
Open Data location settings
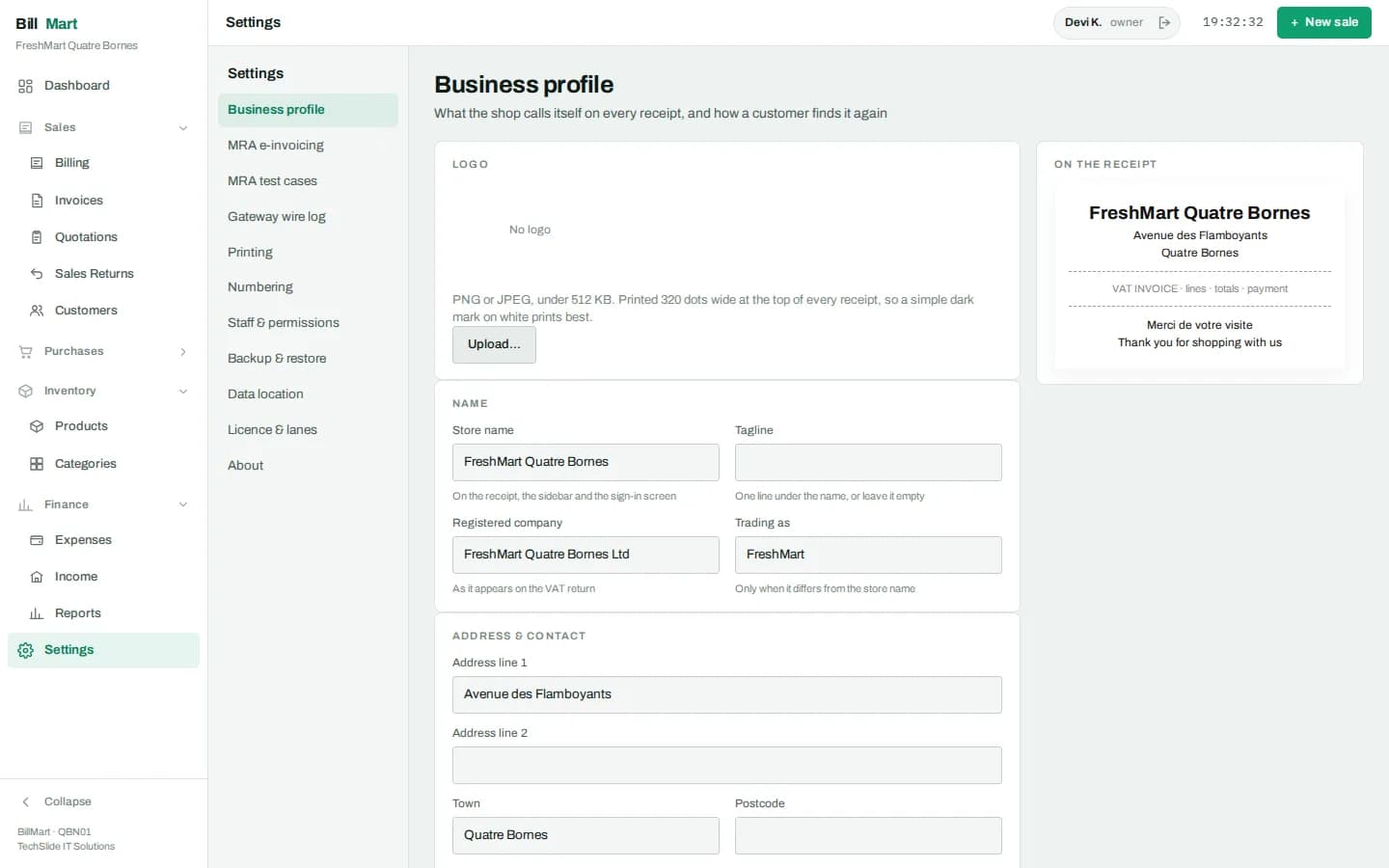click(308, 394)
